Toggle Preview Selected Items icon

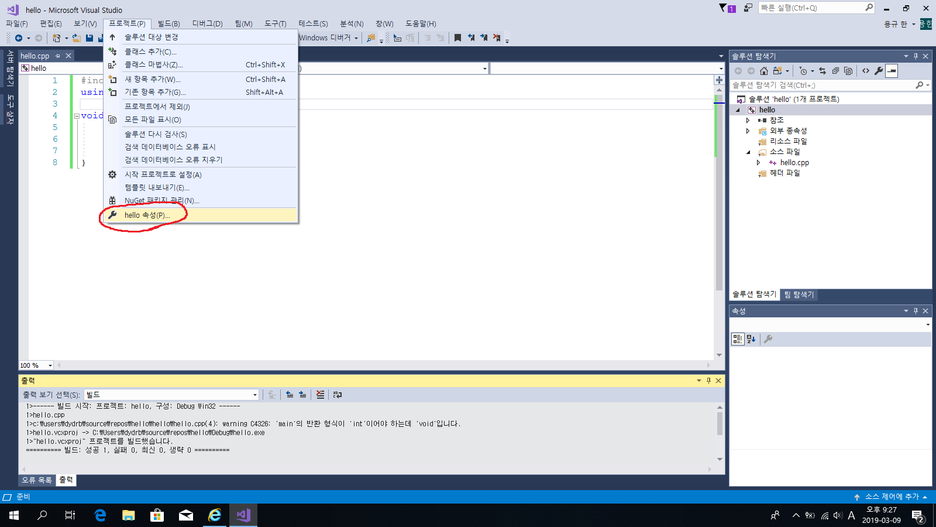point(892,71)
